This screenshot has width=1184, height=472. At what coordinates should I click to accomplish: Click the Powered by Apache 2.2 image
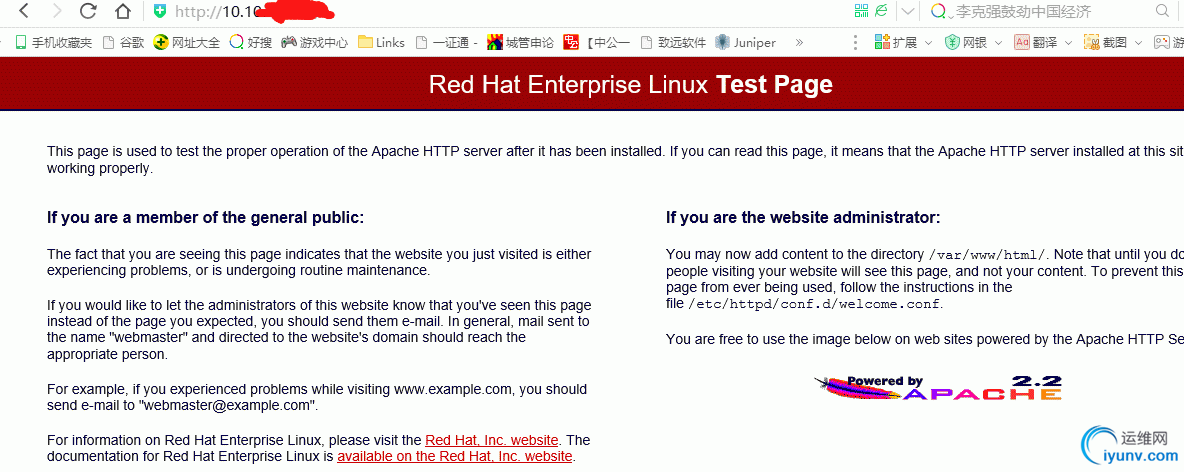point(939,387)
